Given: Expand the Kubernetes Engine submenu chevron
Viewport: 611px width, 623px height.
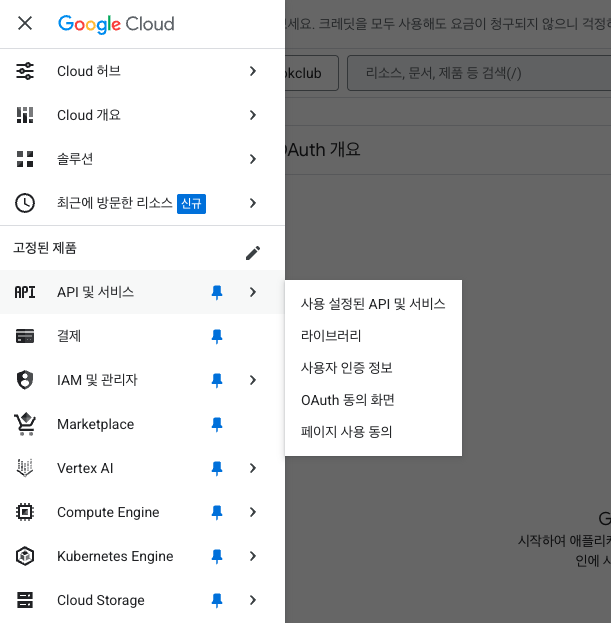Looking at the screenshot, I should 253,556.
